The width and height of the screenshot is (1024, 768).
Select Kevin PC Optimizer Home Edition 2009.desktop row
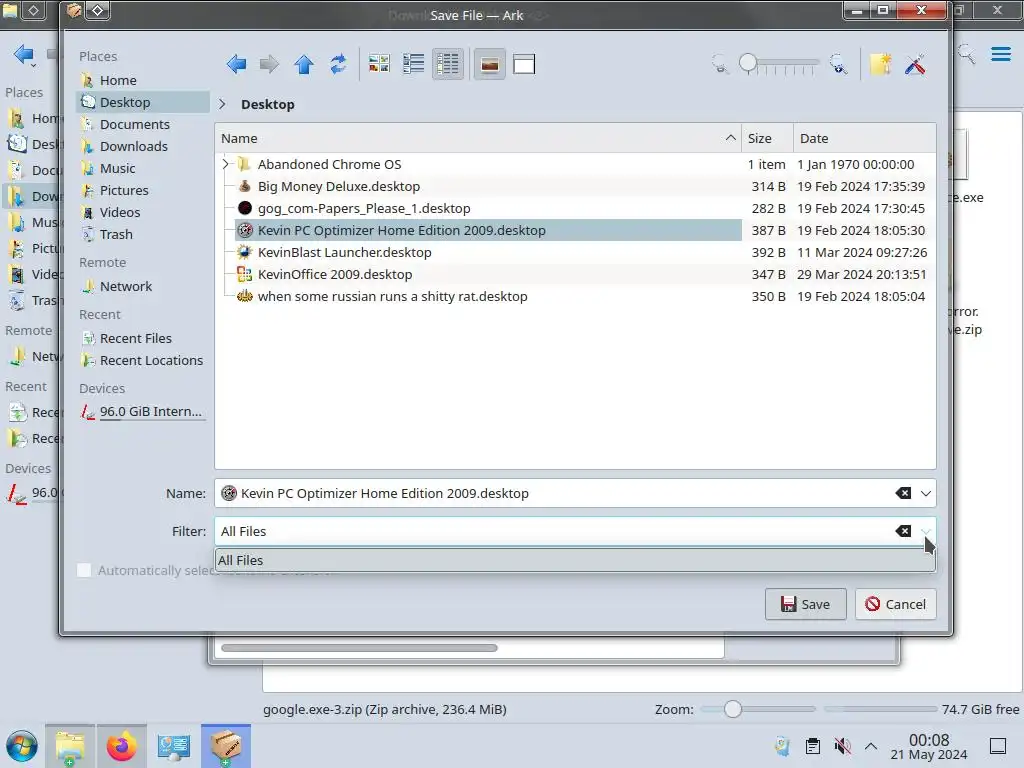coord(488,231)
